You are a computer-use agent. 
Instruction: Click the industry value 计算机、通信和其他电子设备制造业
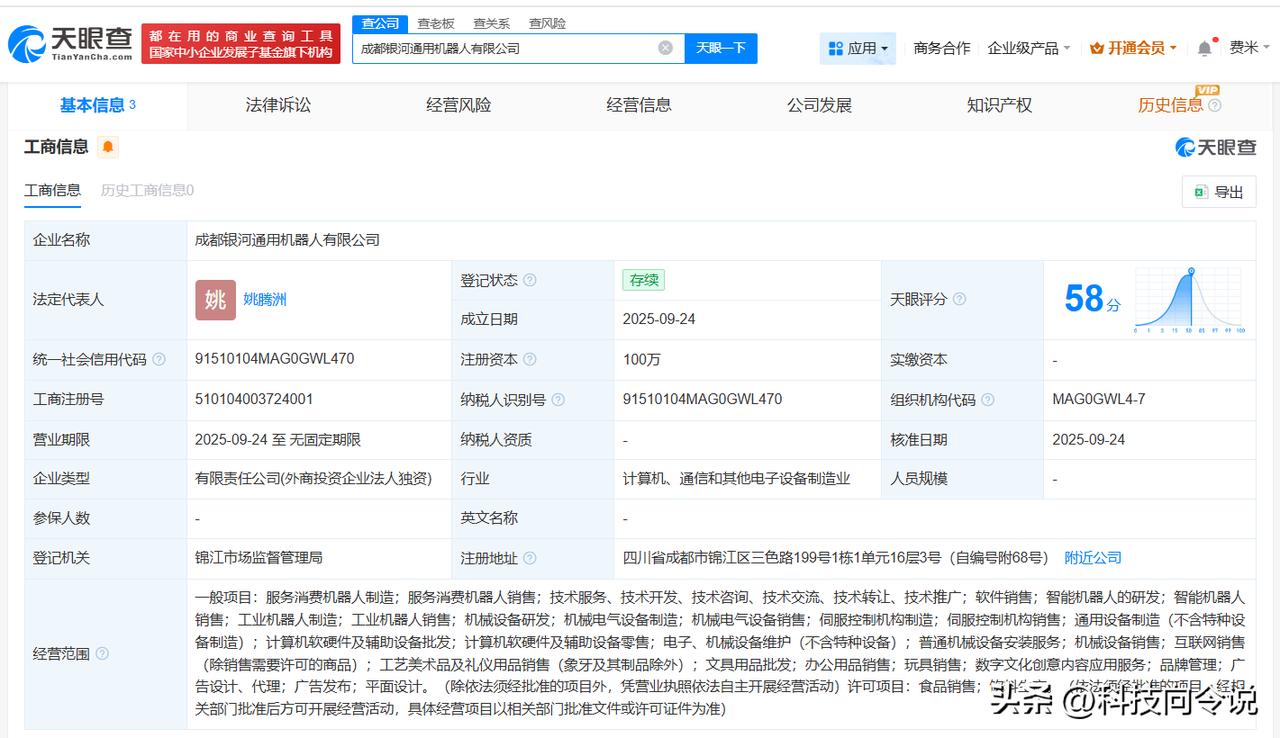[736, 479]
